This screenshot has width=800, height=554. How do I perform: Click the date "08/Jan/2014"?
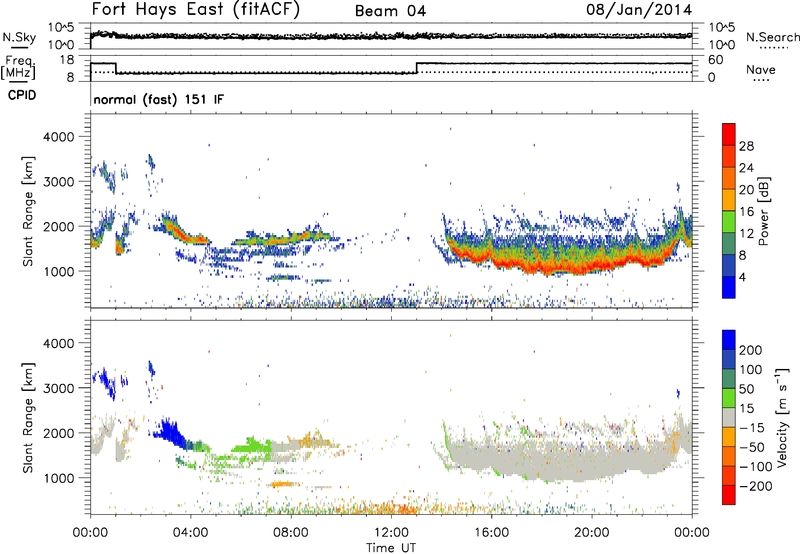639,9
